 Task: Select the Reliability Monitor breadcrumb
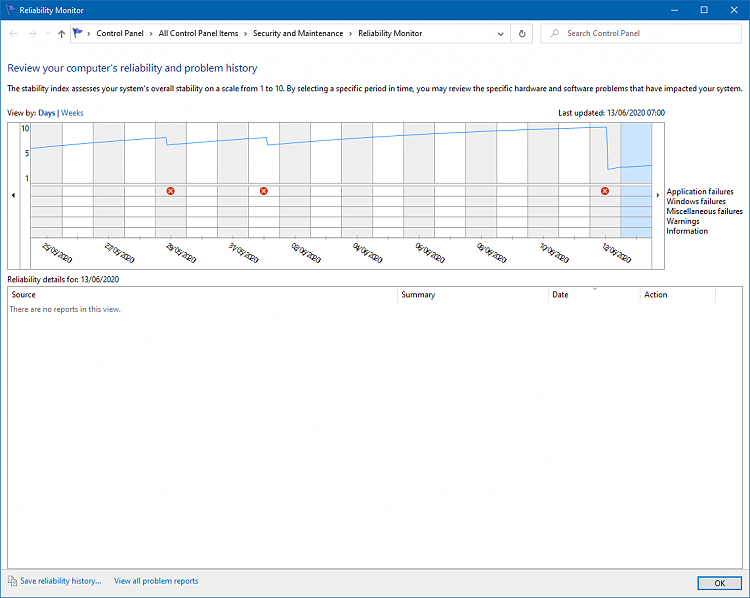390,33
